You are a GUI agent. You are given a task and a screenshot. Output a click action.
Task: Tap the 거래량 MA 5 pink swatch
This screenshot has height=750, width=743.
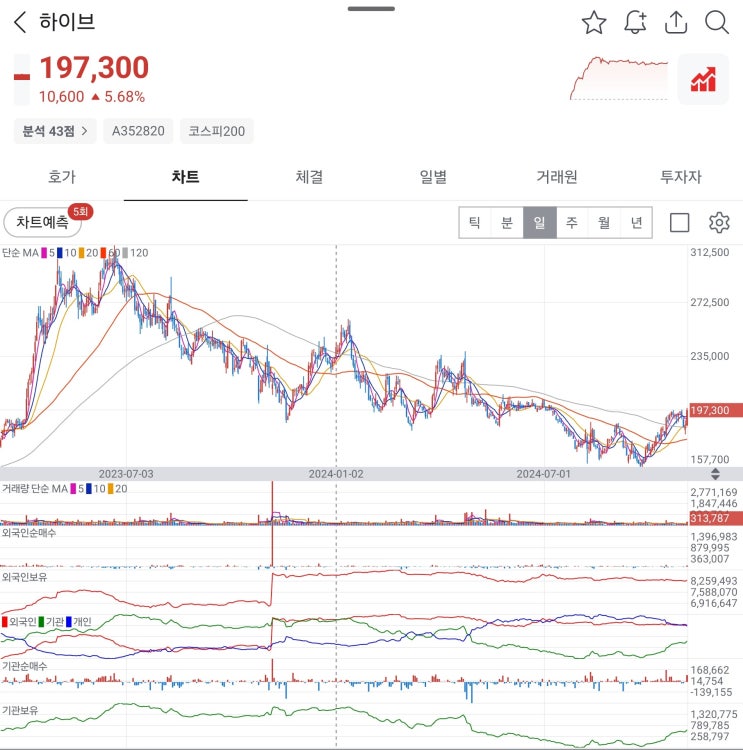[73, 488]
